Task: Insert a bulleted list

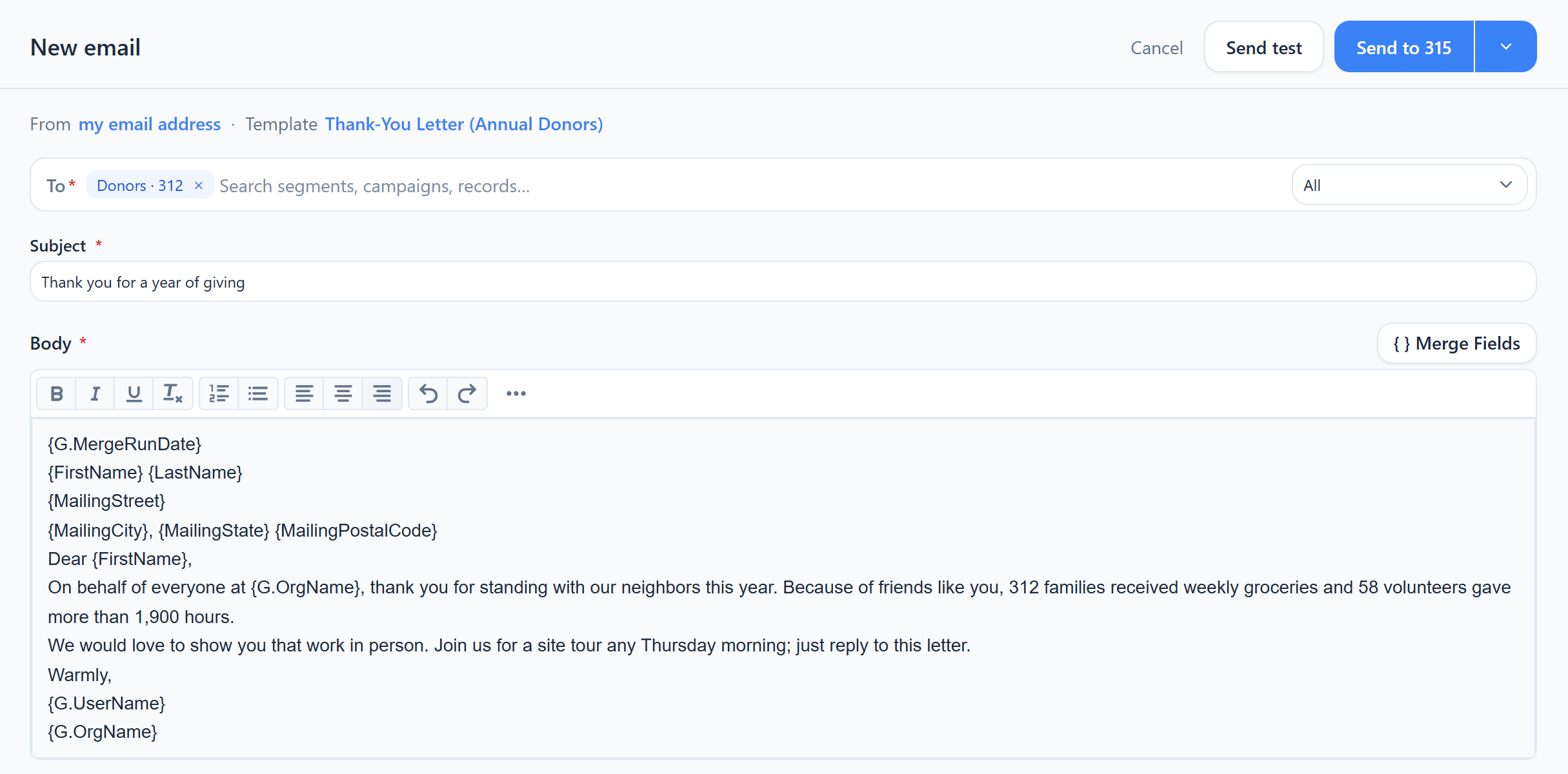Action: point(258,393)
